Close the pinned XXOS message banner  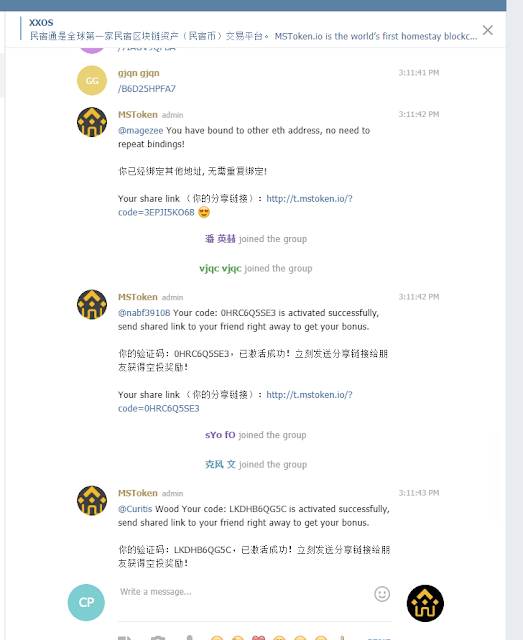pos(487,30)
